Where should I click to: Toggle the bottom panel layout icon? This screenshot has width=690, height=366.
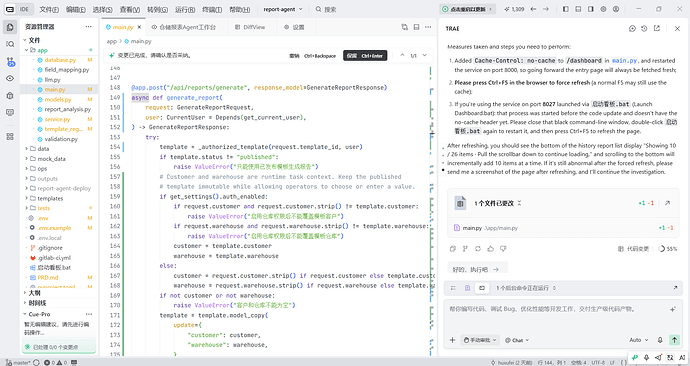[578, 9]
